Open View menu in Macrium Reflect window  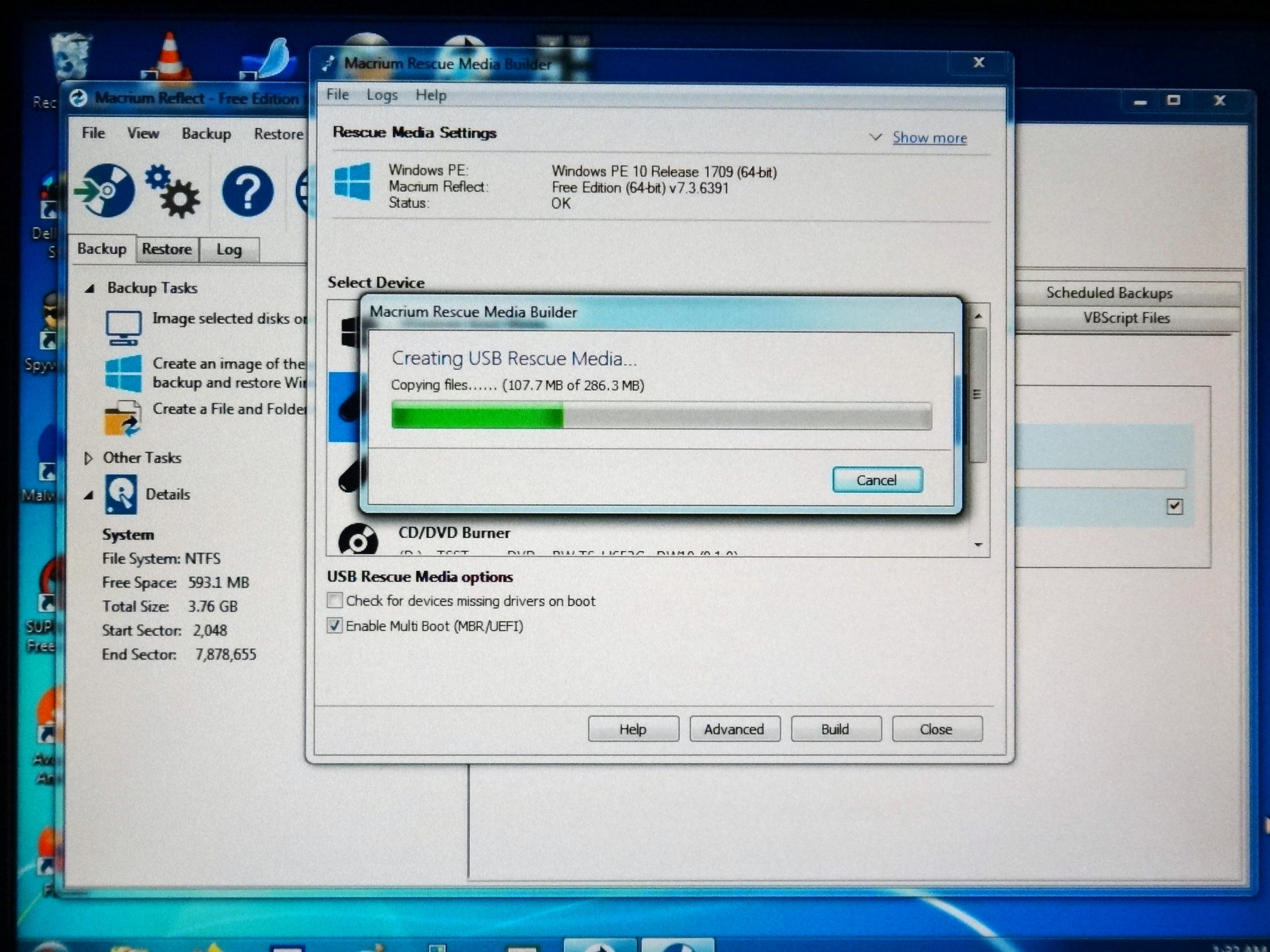pyautogui.click(x=143, y=134)
